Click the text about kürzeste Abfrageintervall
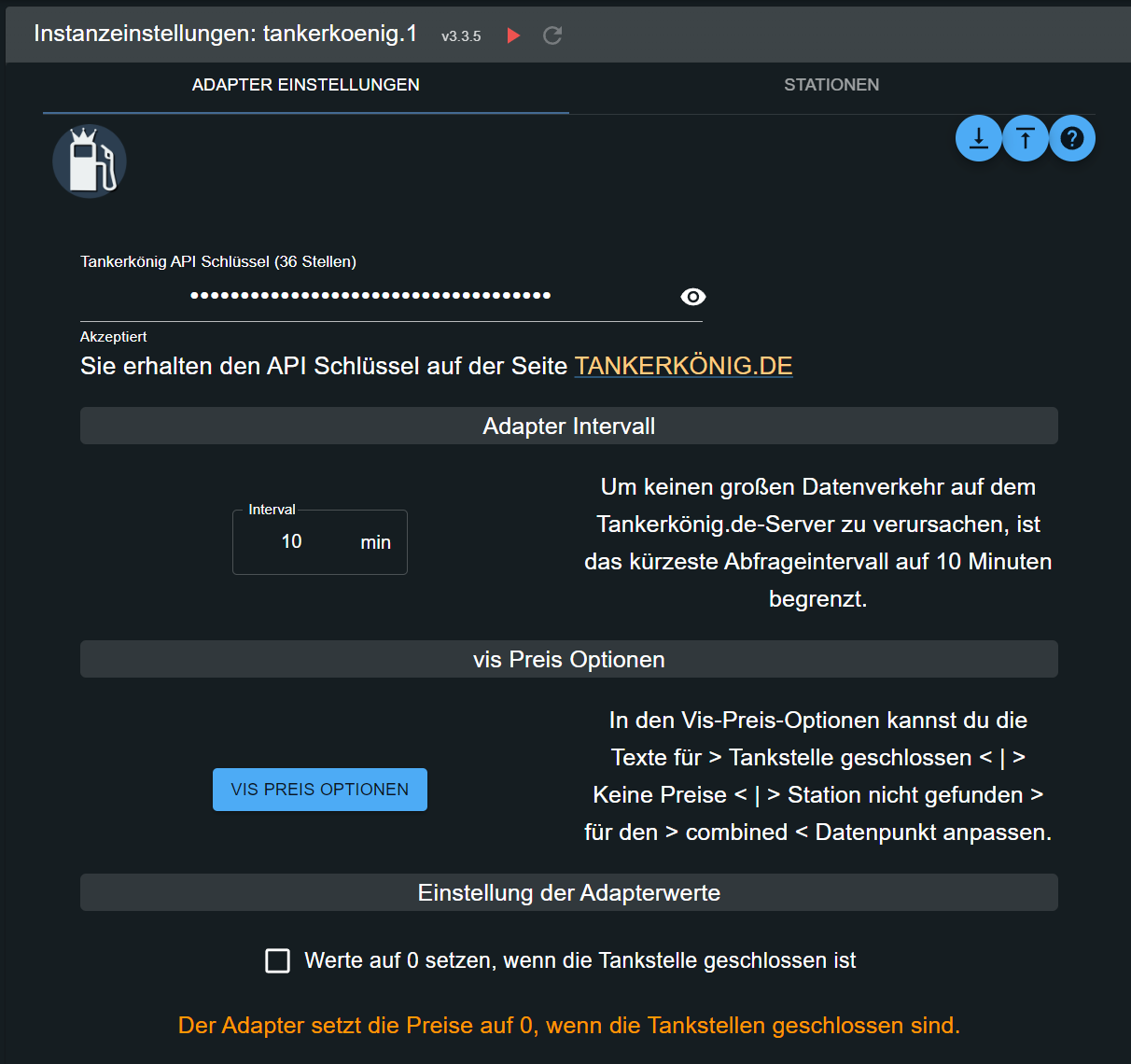The image size is (1131, 1064). 818,543
